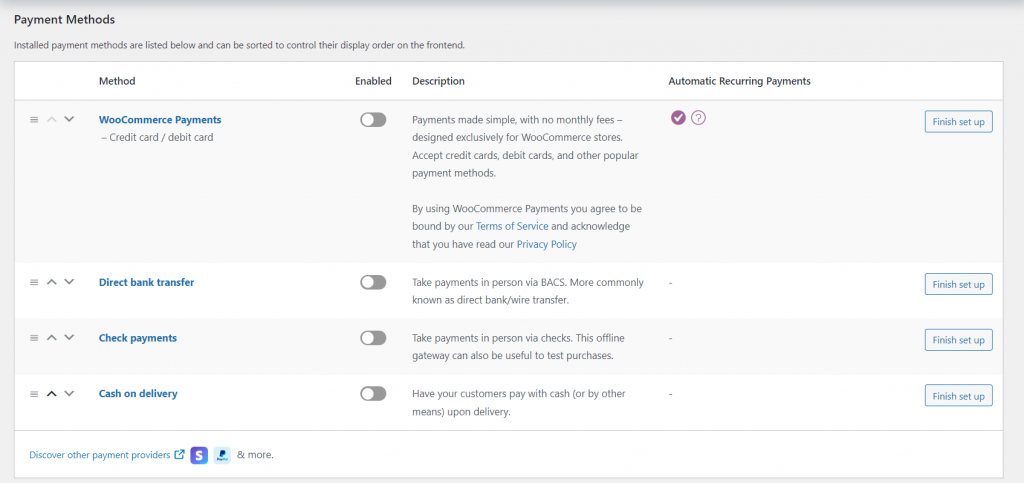1024x483 pixels.
Task: Click the PayPal provider icon
Action: pos(221,455)
